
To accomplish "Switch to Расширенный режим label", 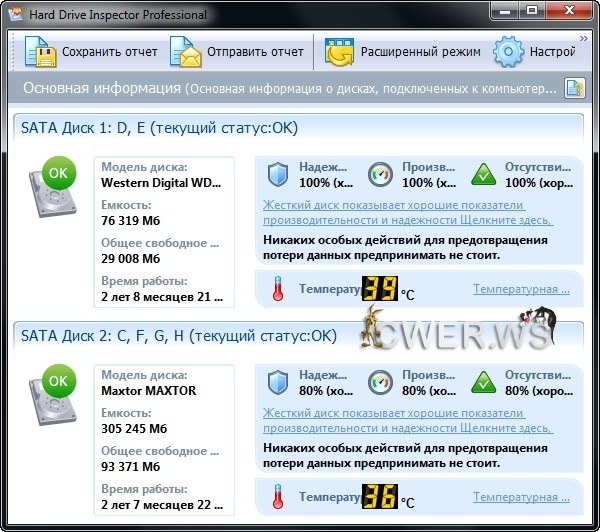I will pyautogui.click(x=421, y=52).
